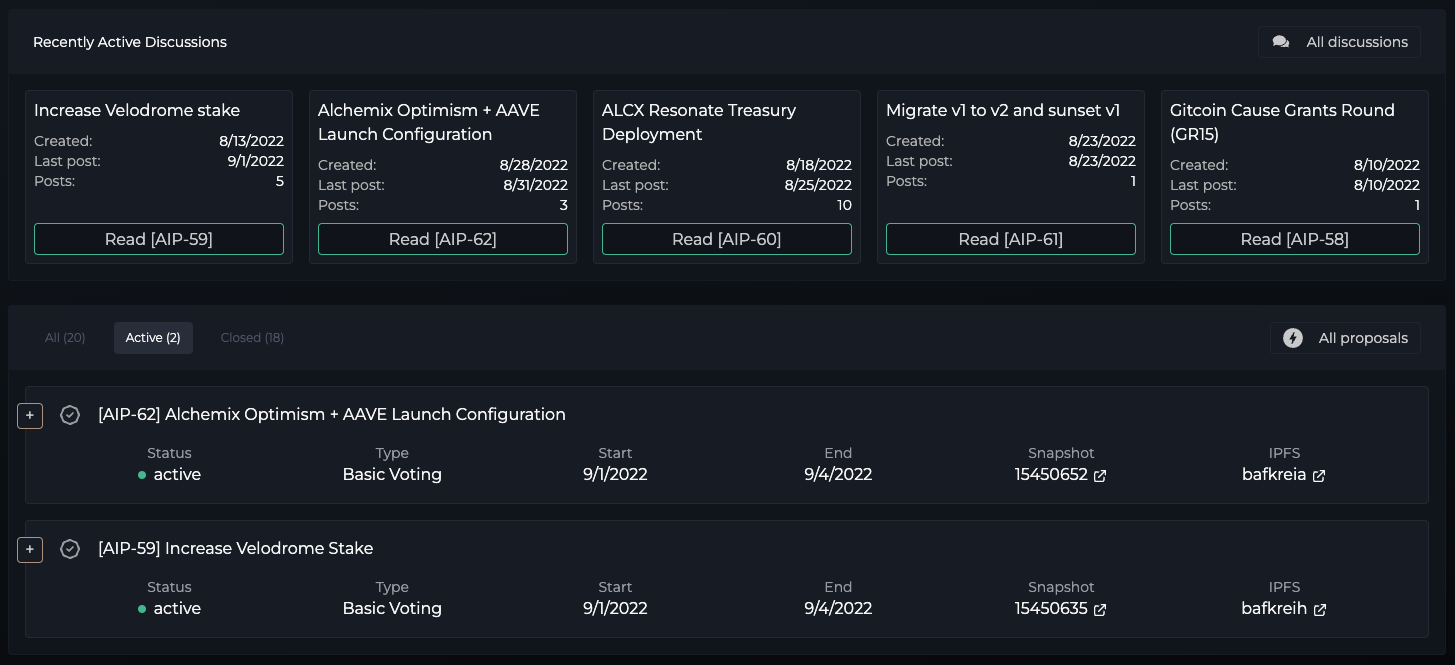Select the Active (2) proposals tab
Viewport: 1455px width, 665px height.
[x=153, y=338]
